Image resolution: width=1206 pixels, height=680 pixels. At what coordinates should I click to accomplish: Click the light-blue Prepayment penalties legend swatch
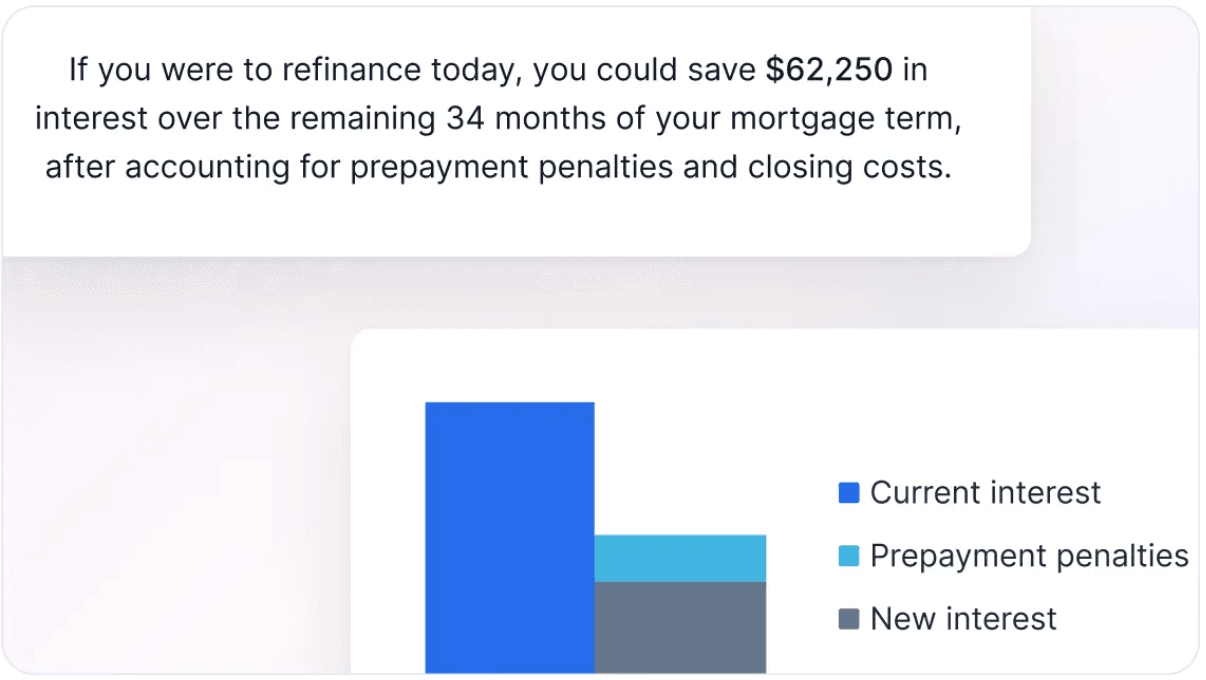[x=849, y=556]
